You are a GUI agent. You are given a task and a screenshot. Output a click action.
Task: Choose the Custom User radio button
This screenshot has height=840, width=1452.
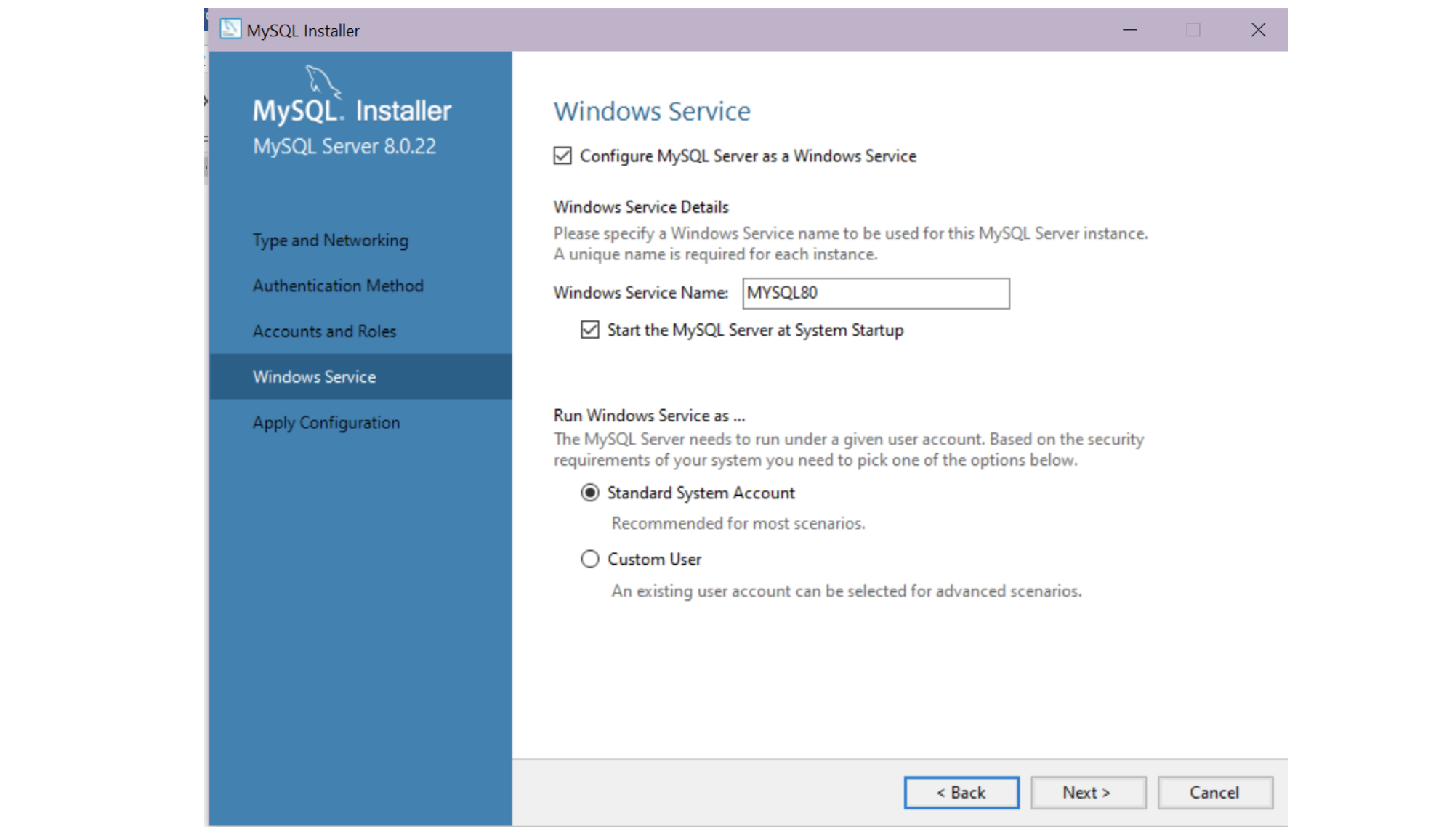[x=590, y=559]
